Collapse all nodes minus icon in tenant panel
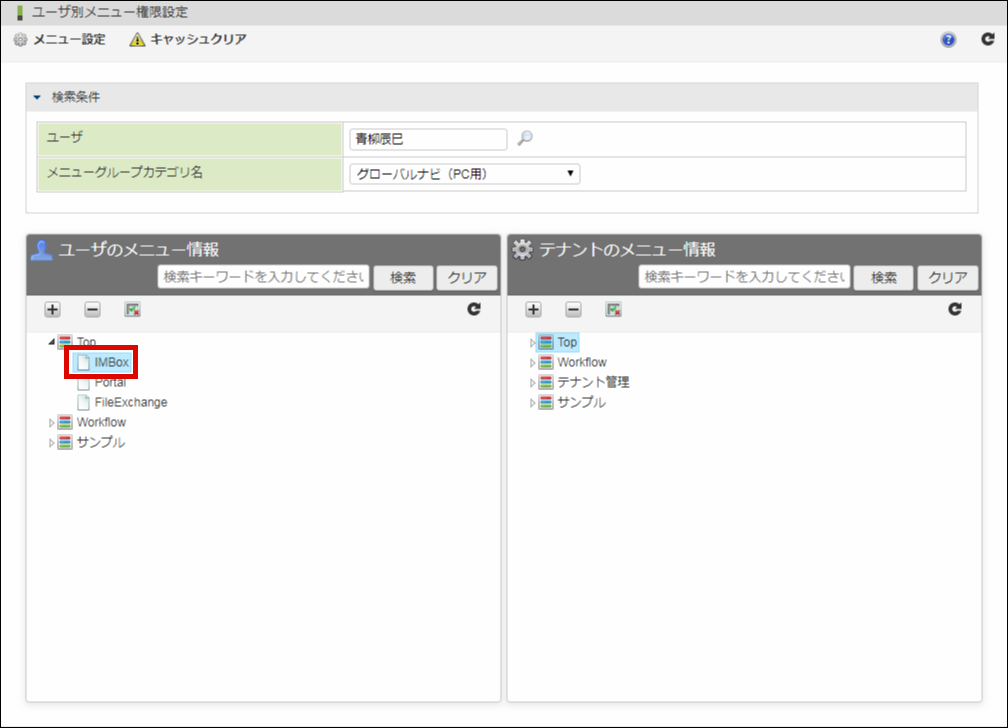Viewport: 1008px width, 728px height. 573,310
